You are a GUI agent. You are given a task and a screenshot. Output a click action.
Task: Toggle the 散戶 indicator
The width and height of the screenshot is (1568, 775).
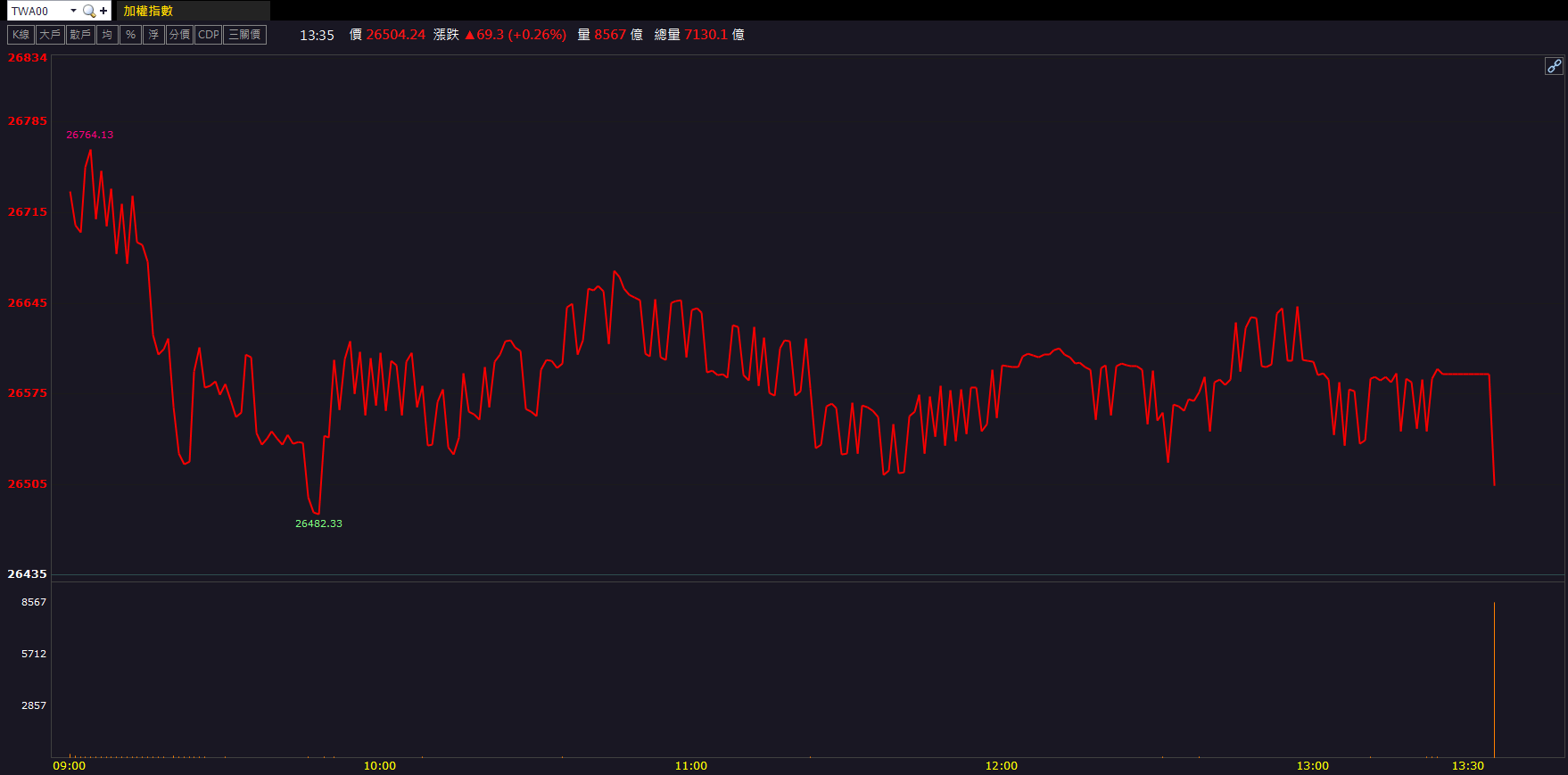80,35
